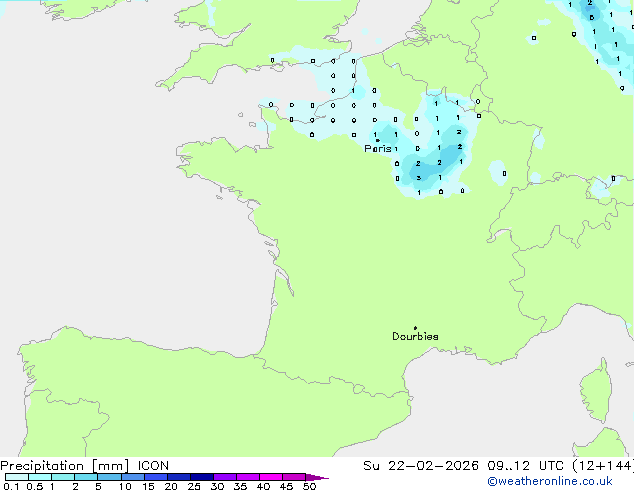Image resolution: width=634 pixels, height=490 pixels.
Task: Open the weatheronline.co.uk link
Action: coord(549,481)
